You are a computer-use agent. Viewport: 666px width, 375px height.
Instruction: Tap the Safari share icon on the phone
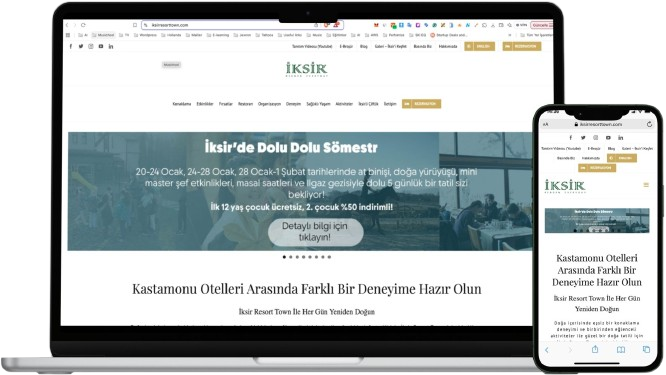(595, 349)
